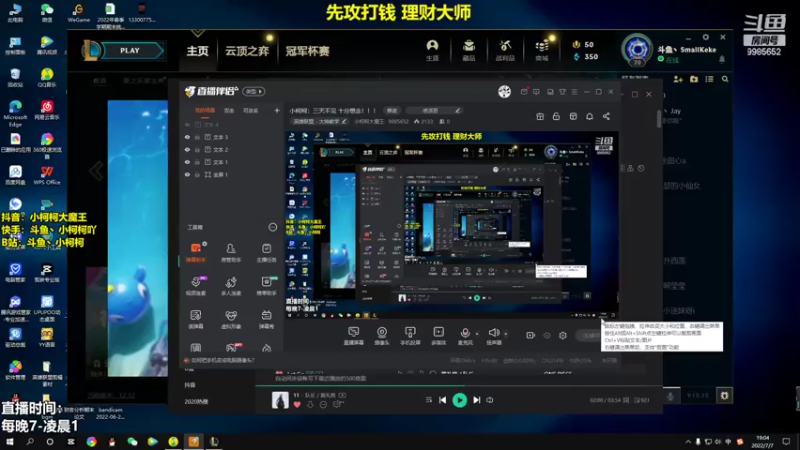Open the 战利品 loot icon

click(x=505, y=50)
